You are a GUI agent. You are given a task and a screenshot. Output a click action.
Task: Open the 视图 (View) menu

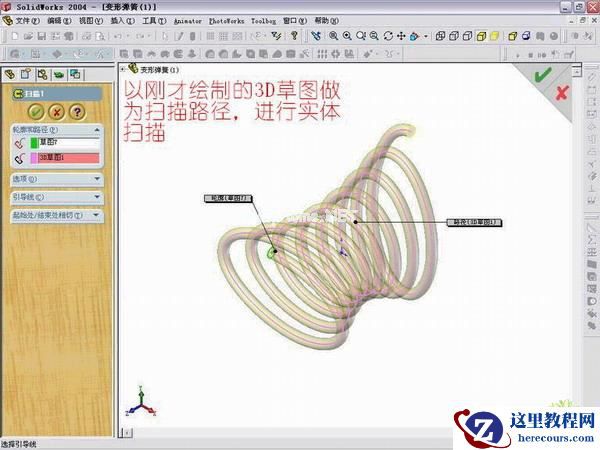(x=91, y=21)
